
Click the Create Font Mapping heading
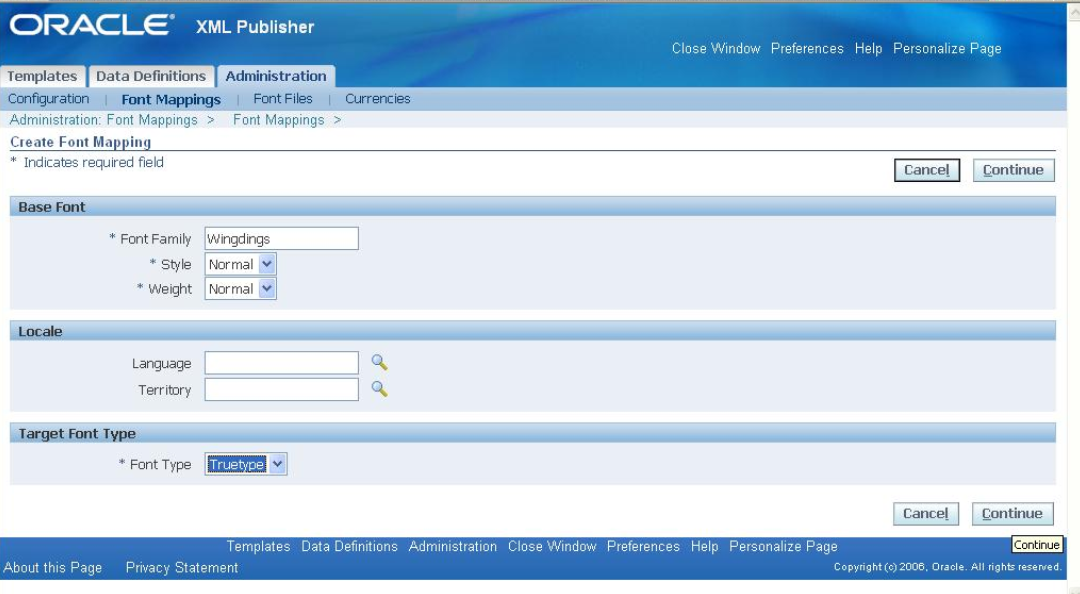click(81, 142)
